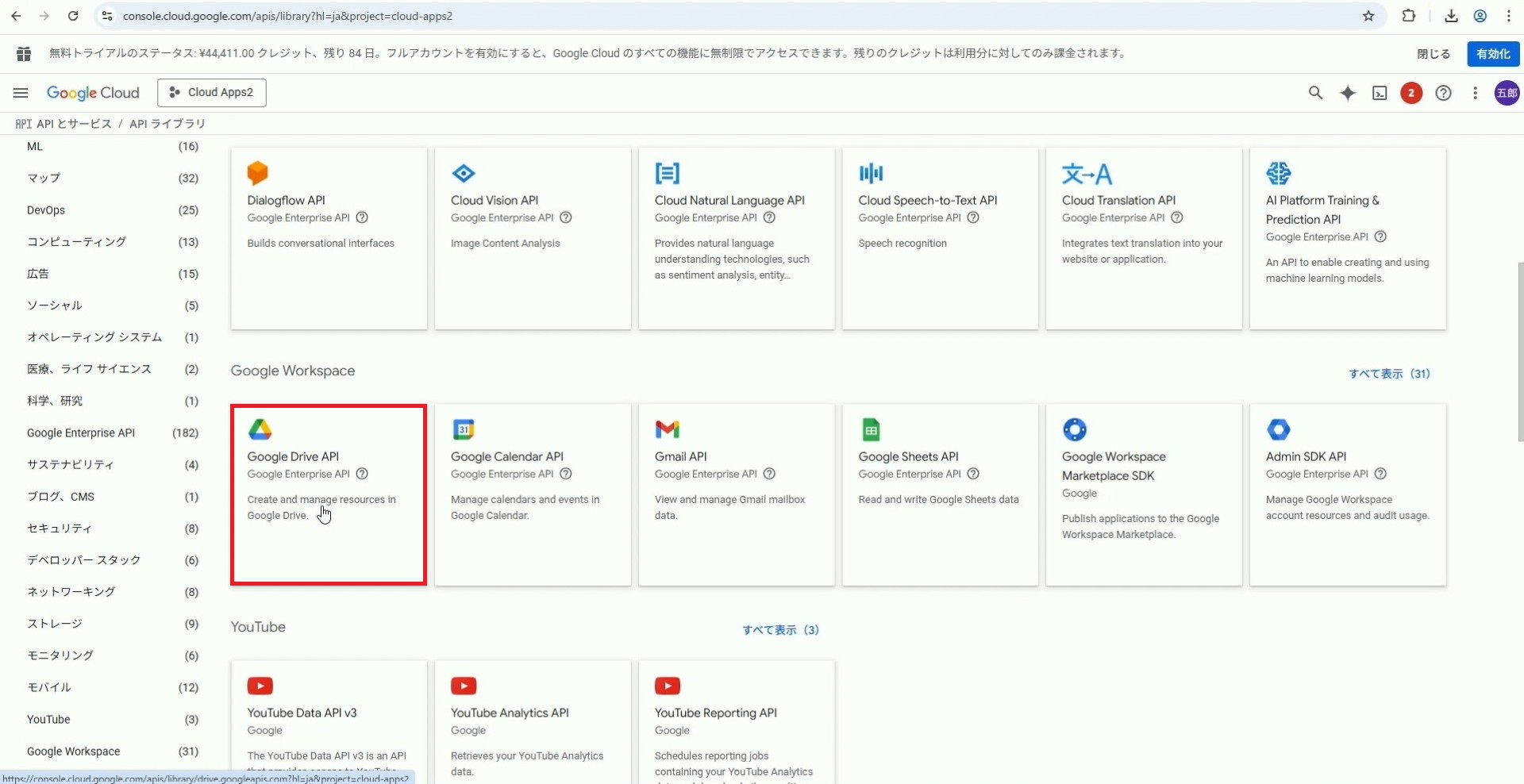The image size is (1524, 784).
Task: Open the notifications badge showing 2
Action: [1410, 93]
